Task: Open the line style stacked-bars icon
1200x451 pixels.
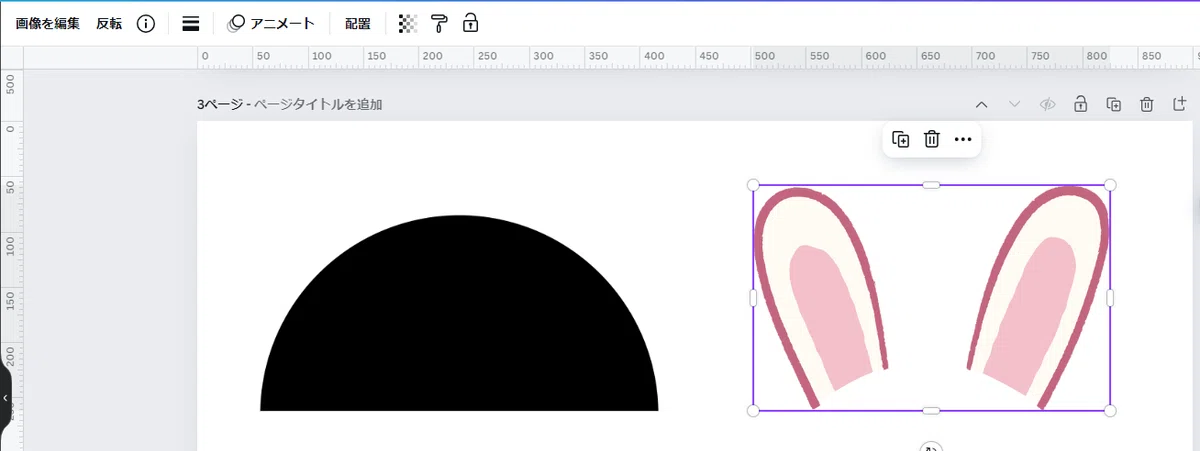Action: click(x=191, y=23)
